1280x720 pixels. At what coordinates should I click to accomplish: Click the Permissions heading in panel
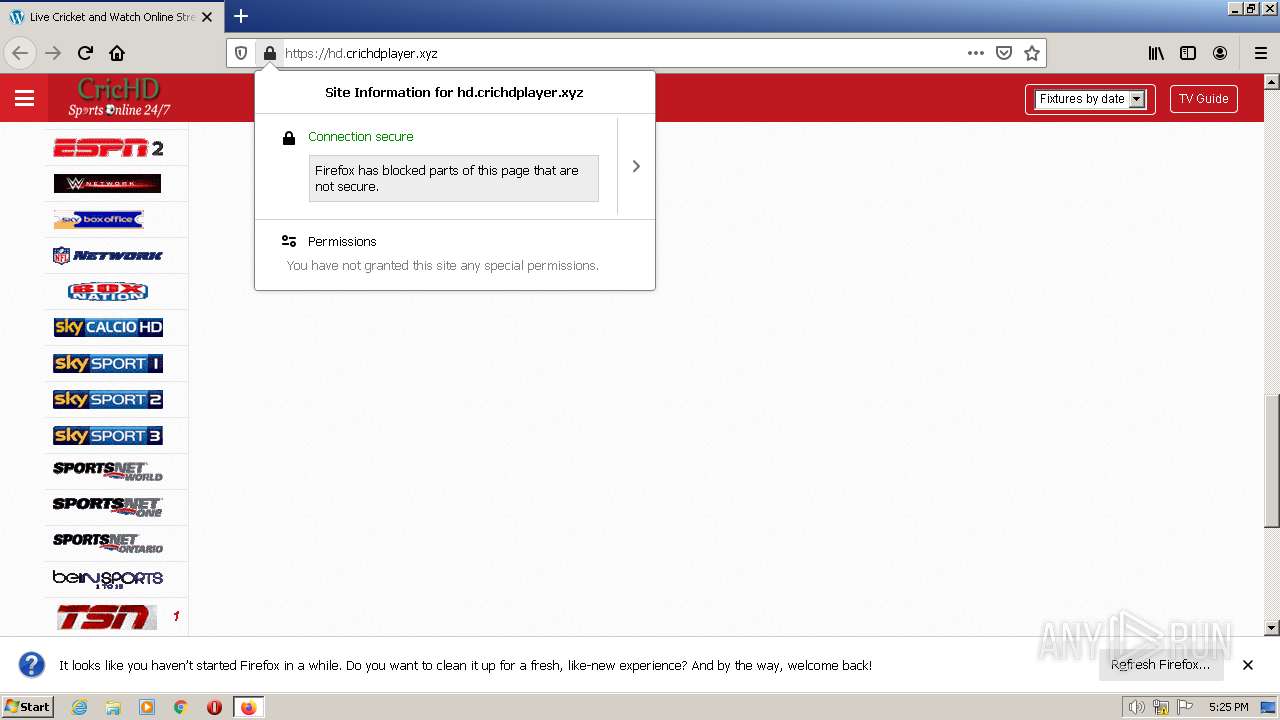coord(342,242)
